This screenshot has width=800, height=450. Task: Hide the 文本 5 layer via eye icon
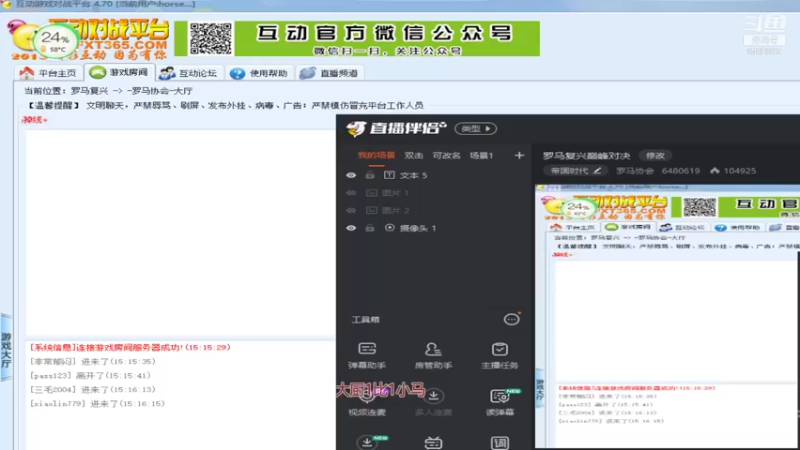click(351, 175)
